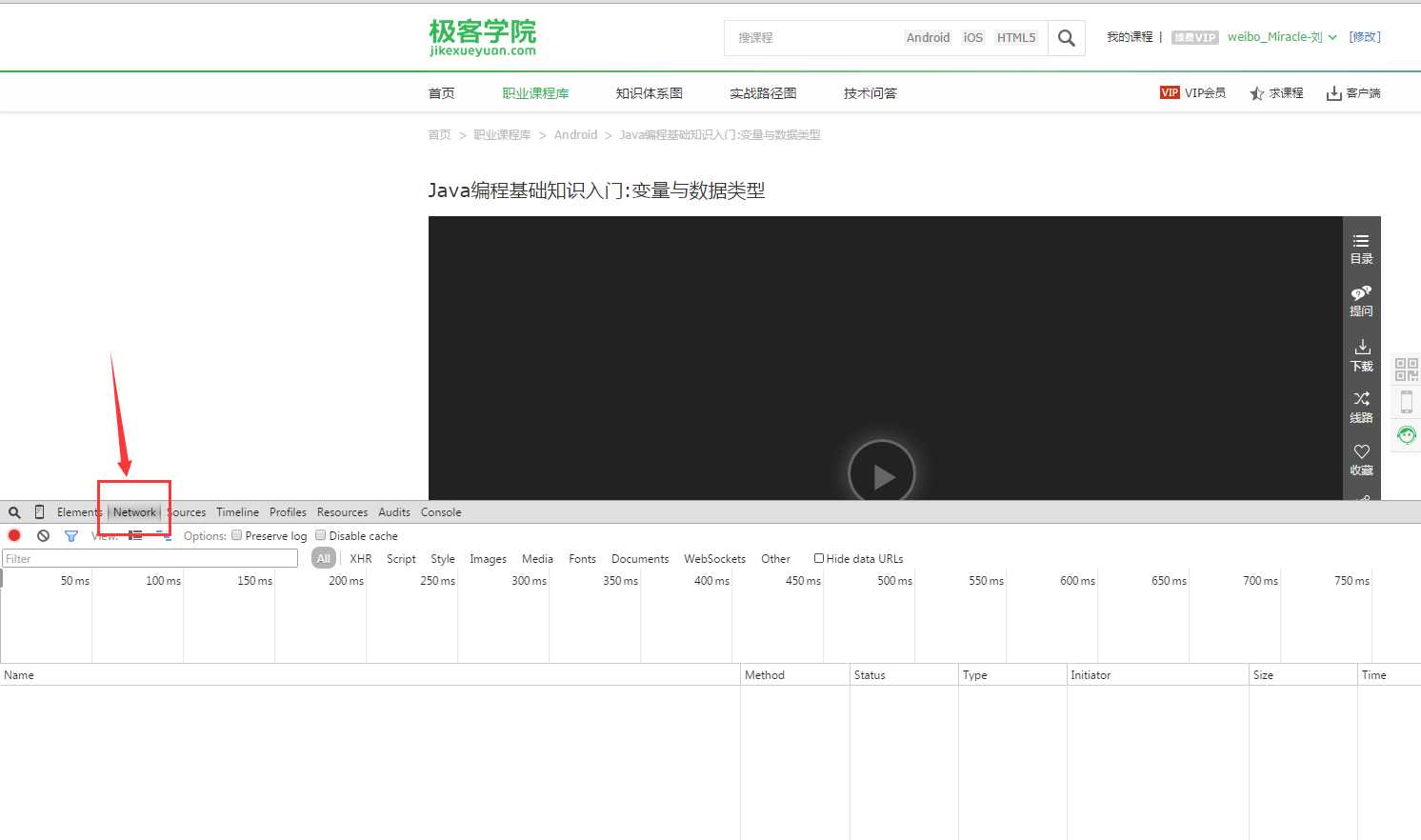1421x840 pixels.
Task: Go to 首页 in the main navigation
Action: click(441, 93)
